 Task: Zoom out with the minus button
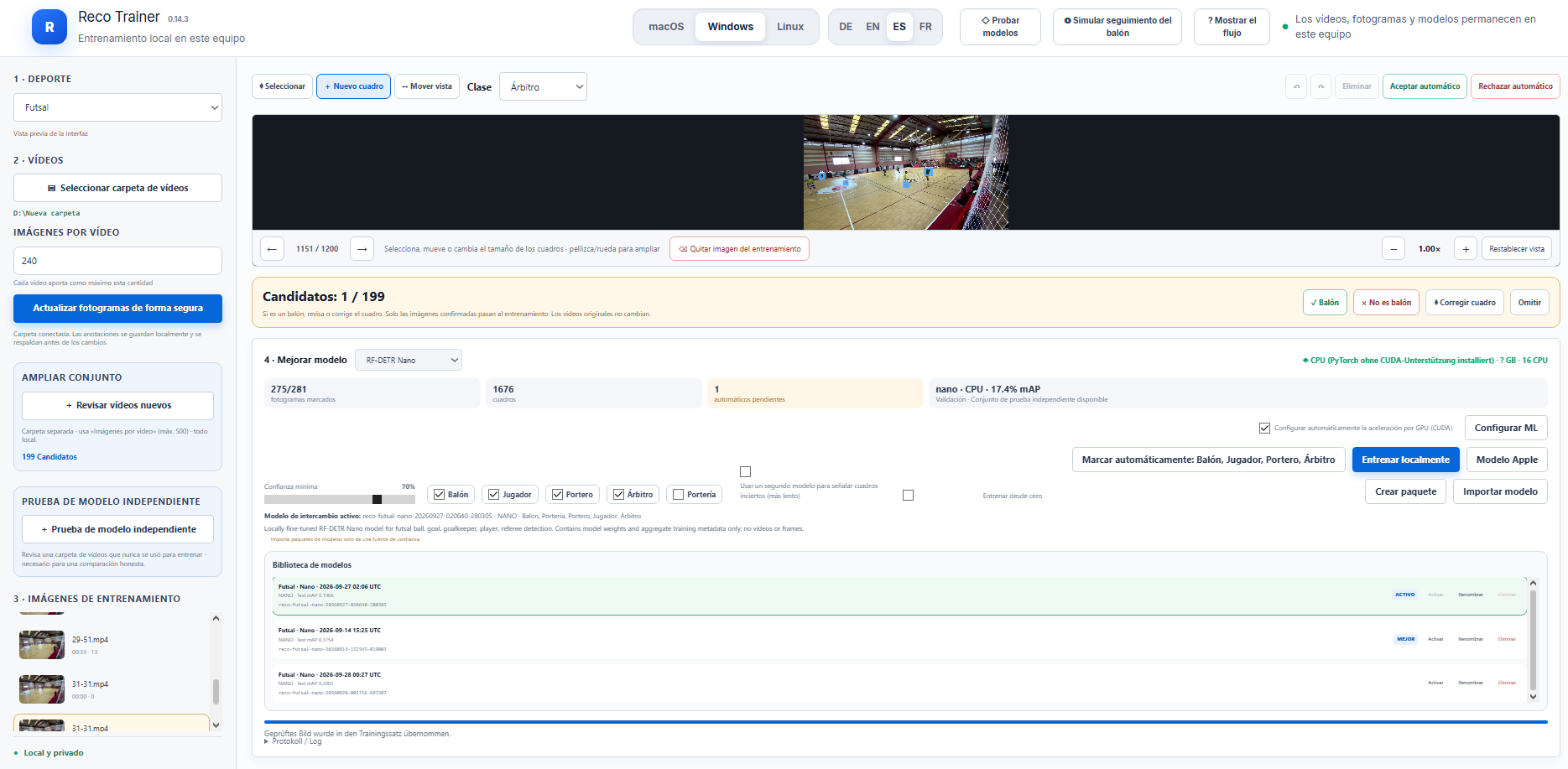tap(1393, 249)
